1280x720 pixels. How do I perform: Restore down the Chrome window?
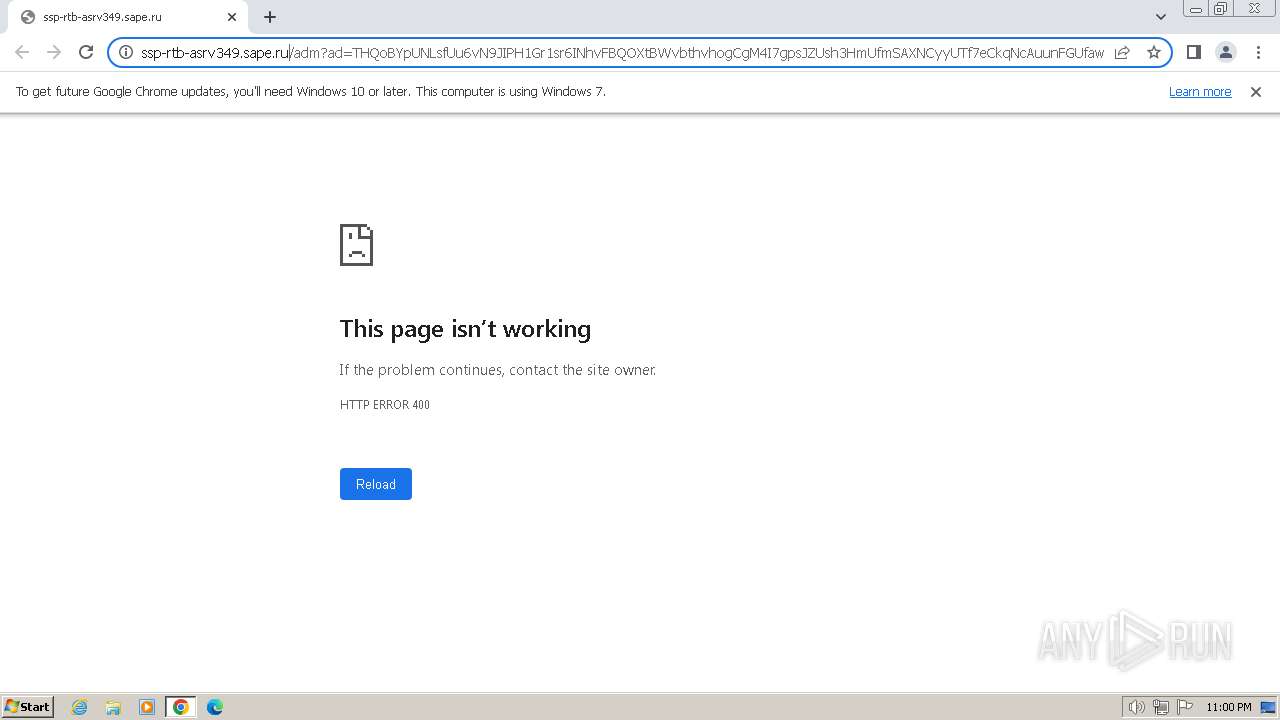(x=1221, y=9)
